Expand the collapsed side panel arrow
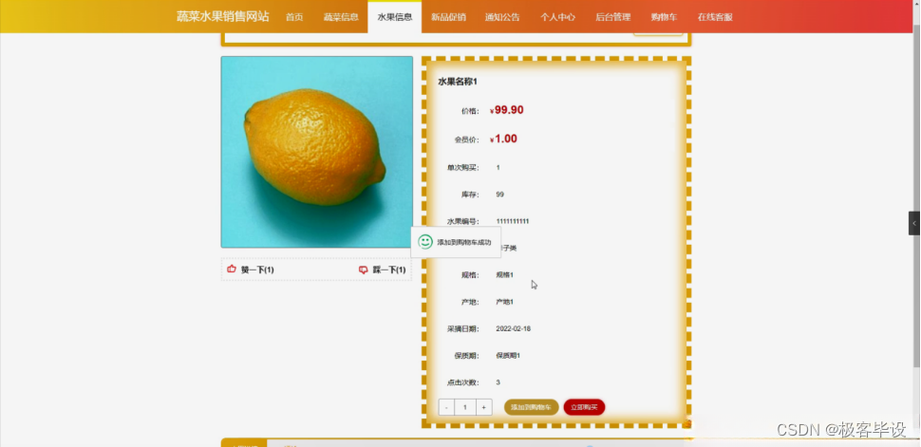921x447 pixels. (914, 223)
